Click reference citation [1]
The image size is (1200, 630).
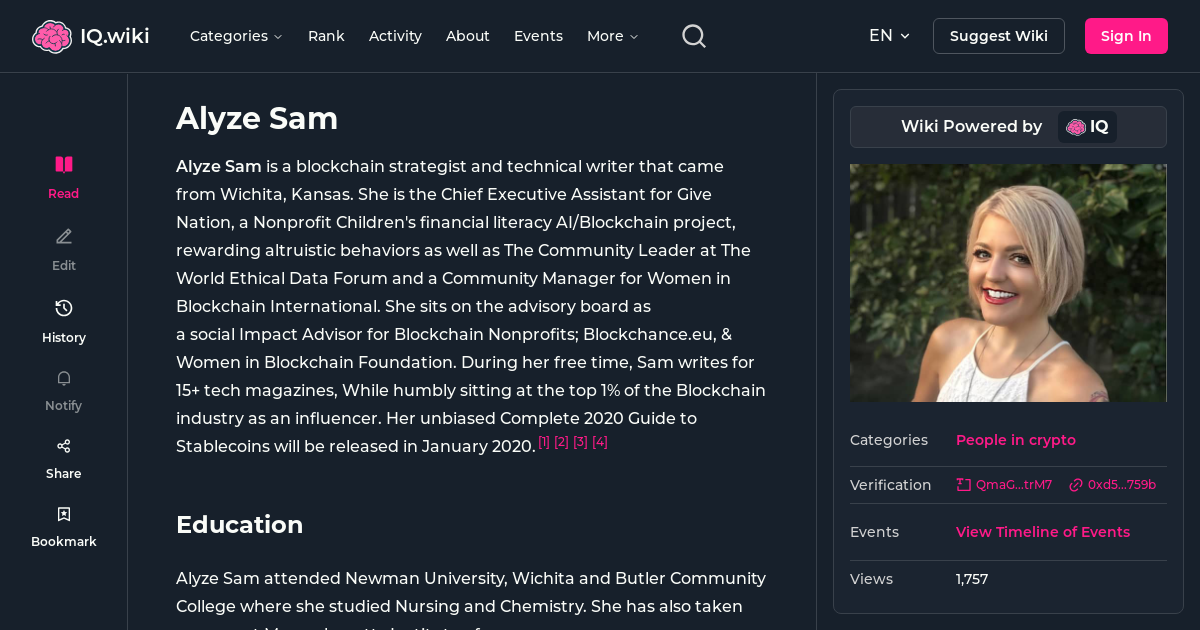(544, 441)
